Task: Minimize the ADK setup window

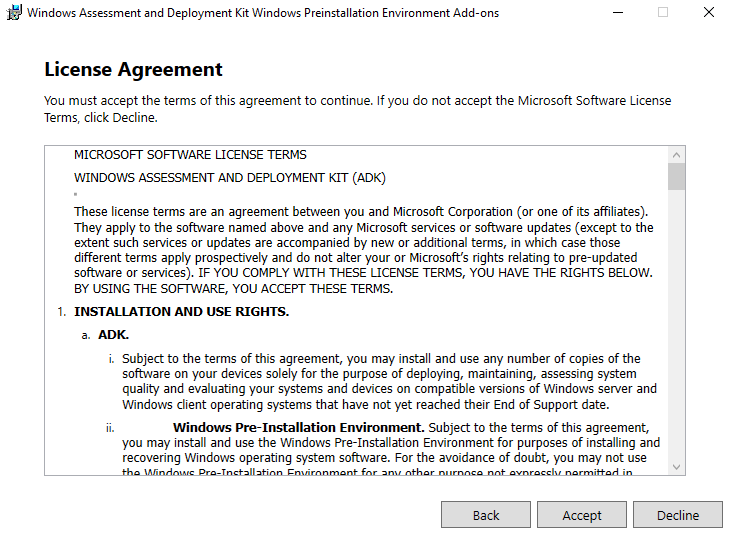Action: click(x=616, y=13)
